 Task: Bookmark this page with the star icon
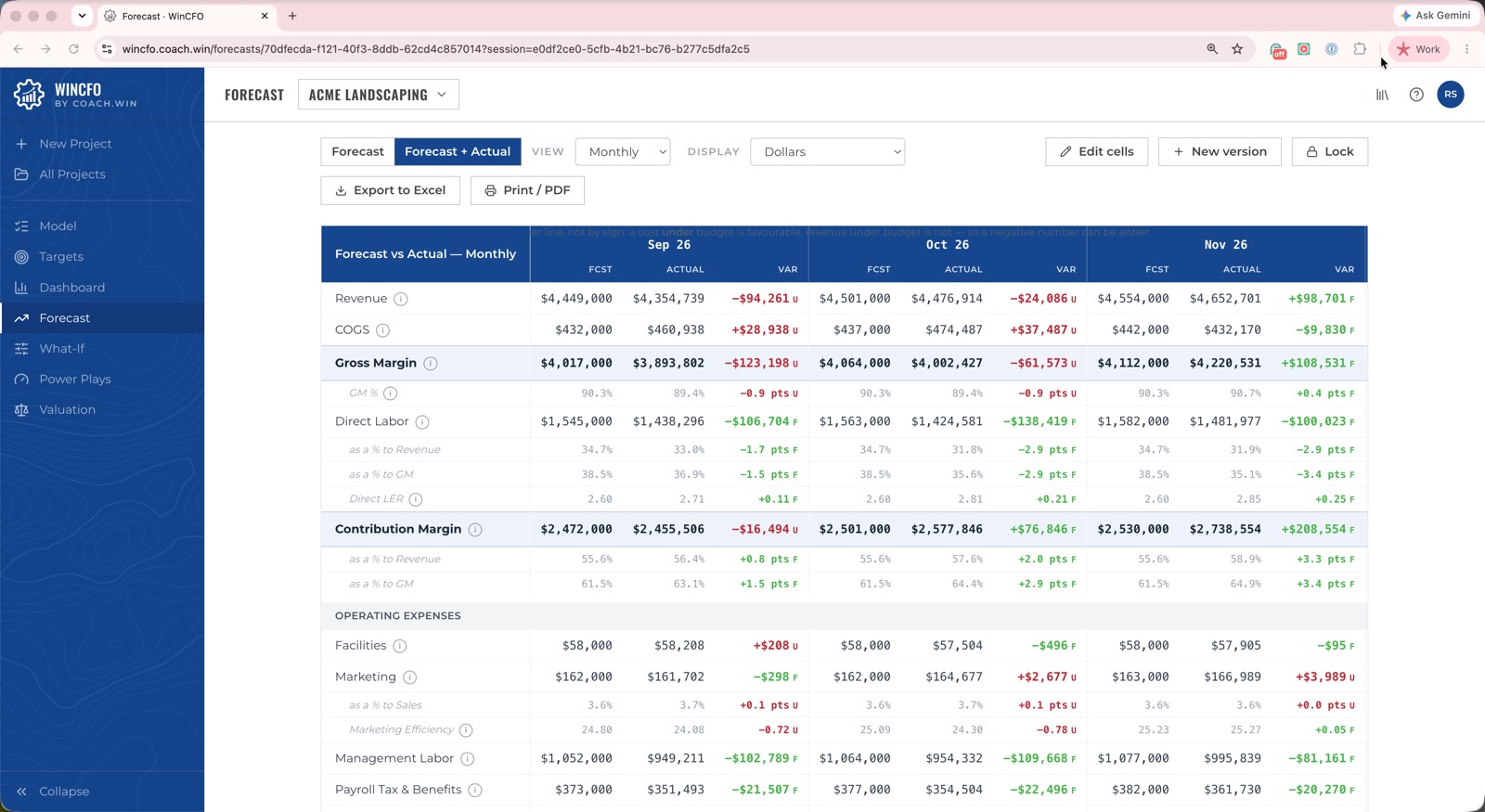click(x=1237, y=49)
